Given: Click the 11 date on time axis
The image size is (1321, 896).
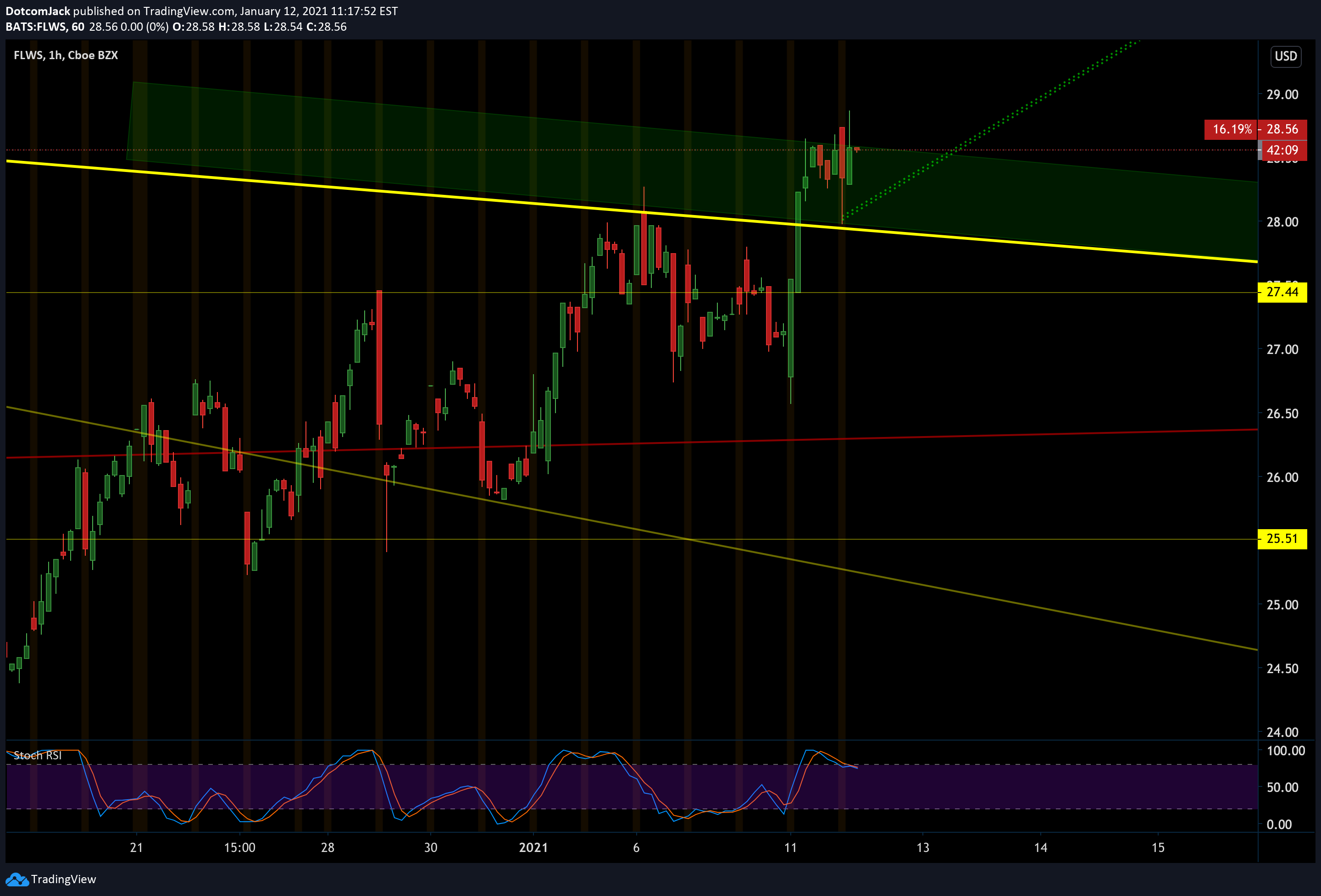Looking at the screenshot, I should click(x=790, y=848).
